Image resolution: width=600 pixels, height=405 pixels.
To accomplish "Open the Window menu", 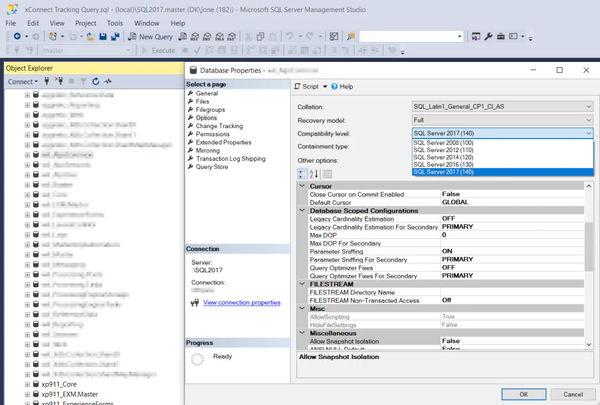I will pyautogui.click(x=147, y=23).
